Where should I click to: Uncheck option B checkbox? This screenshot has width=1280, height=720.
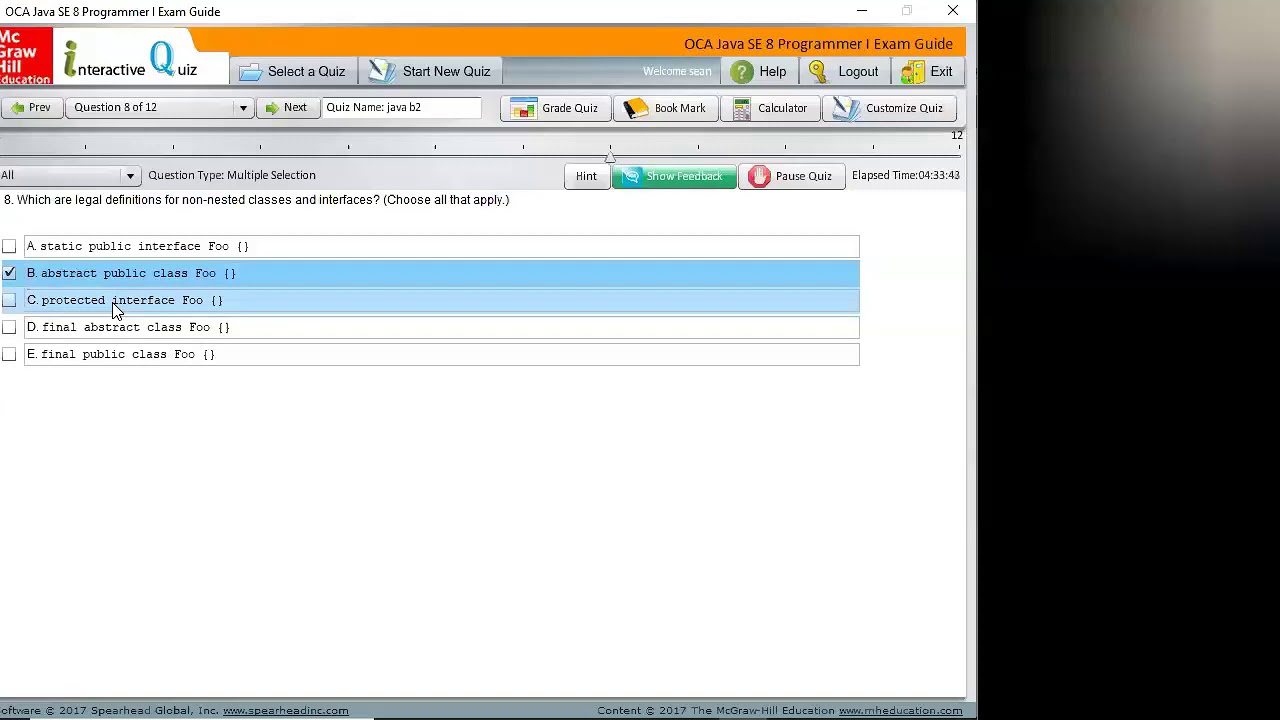coord(9,273)
